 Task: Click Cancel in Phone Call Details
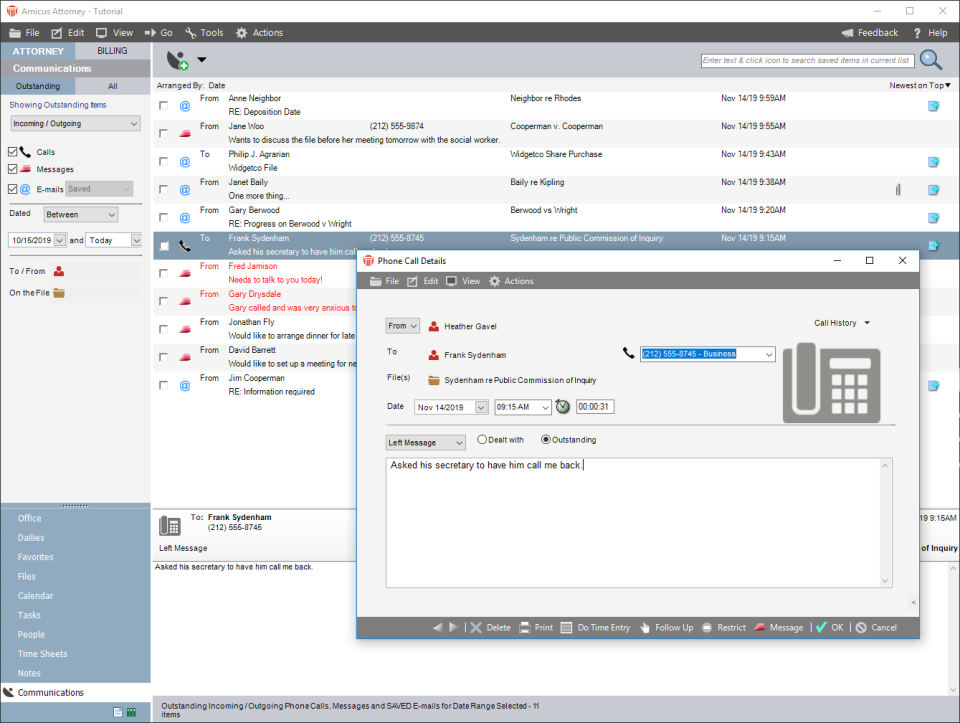[x=876, y=627]
